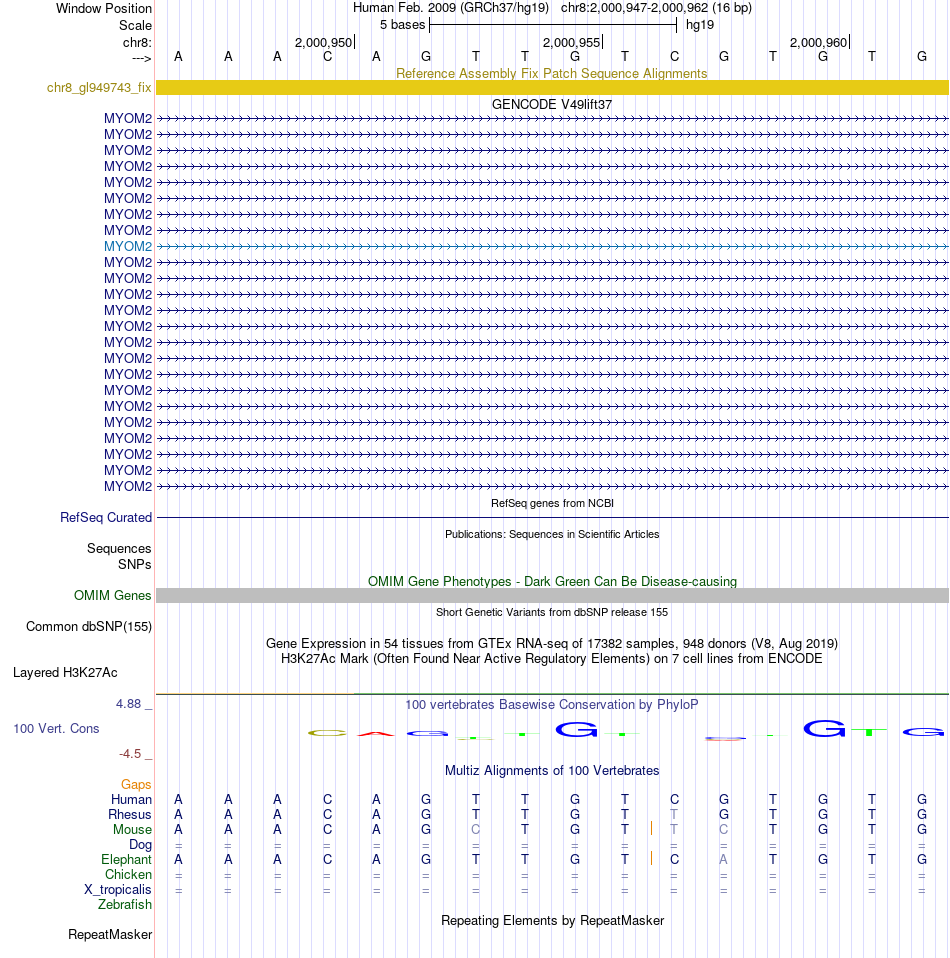
Task: Select the Rhesus alignment row label
Action: [130, 814]
